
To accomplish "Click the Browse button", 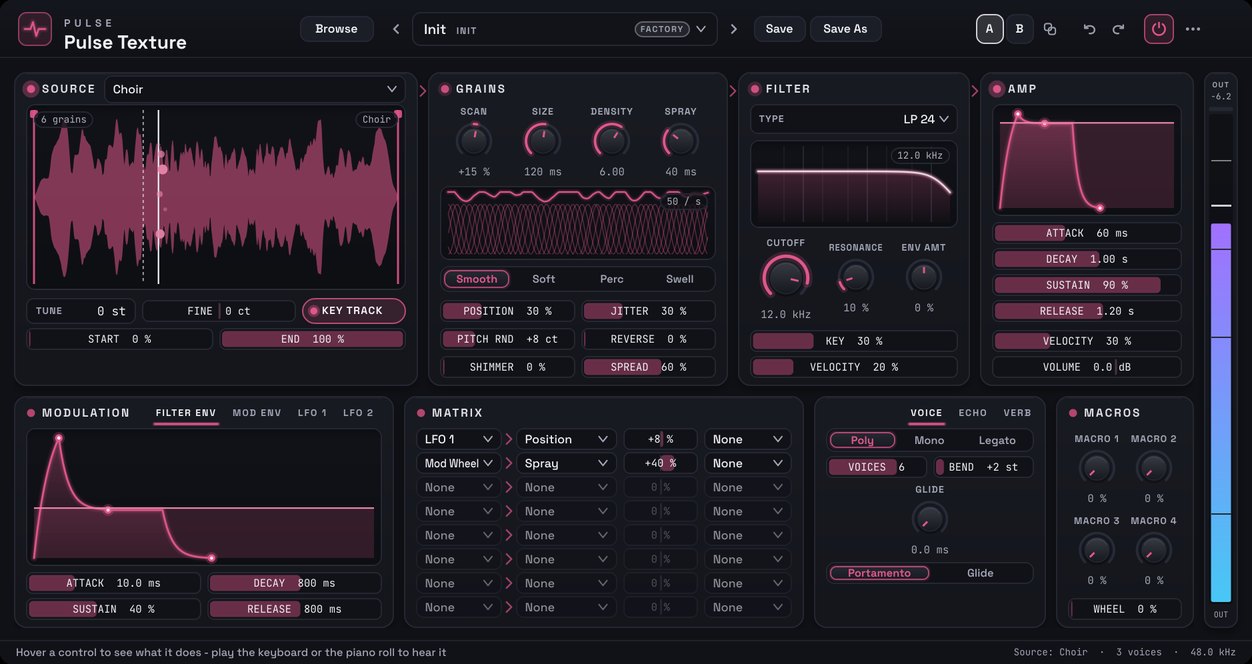I will (x=336, y=29).
